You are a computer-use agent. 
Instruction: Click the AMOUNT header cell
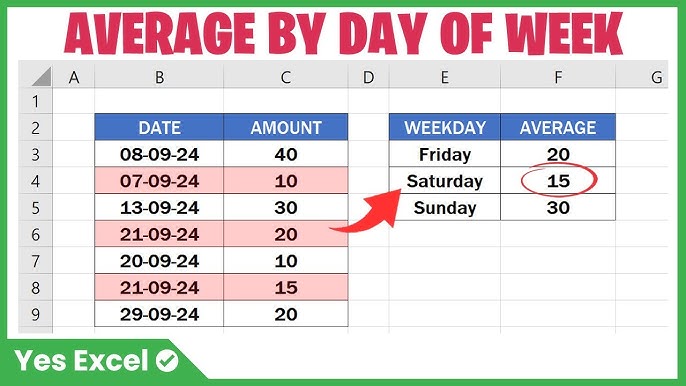coord(286,127)
